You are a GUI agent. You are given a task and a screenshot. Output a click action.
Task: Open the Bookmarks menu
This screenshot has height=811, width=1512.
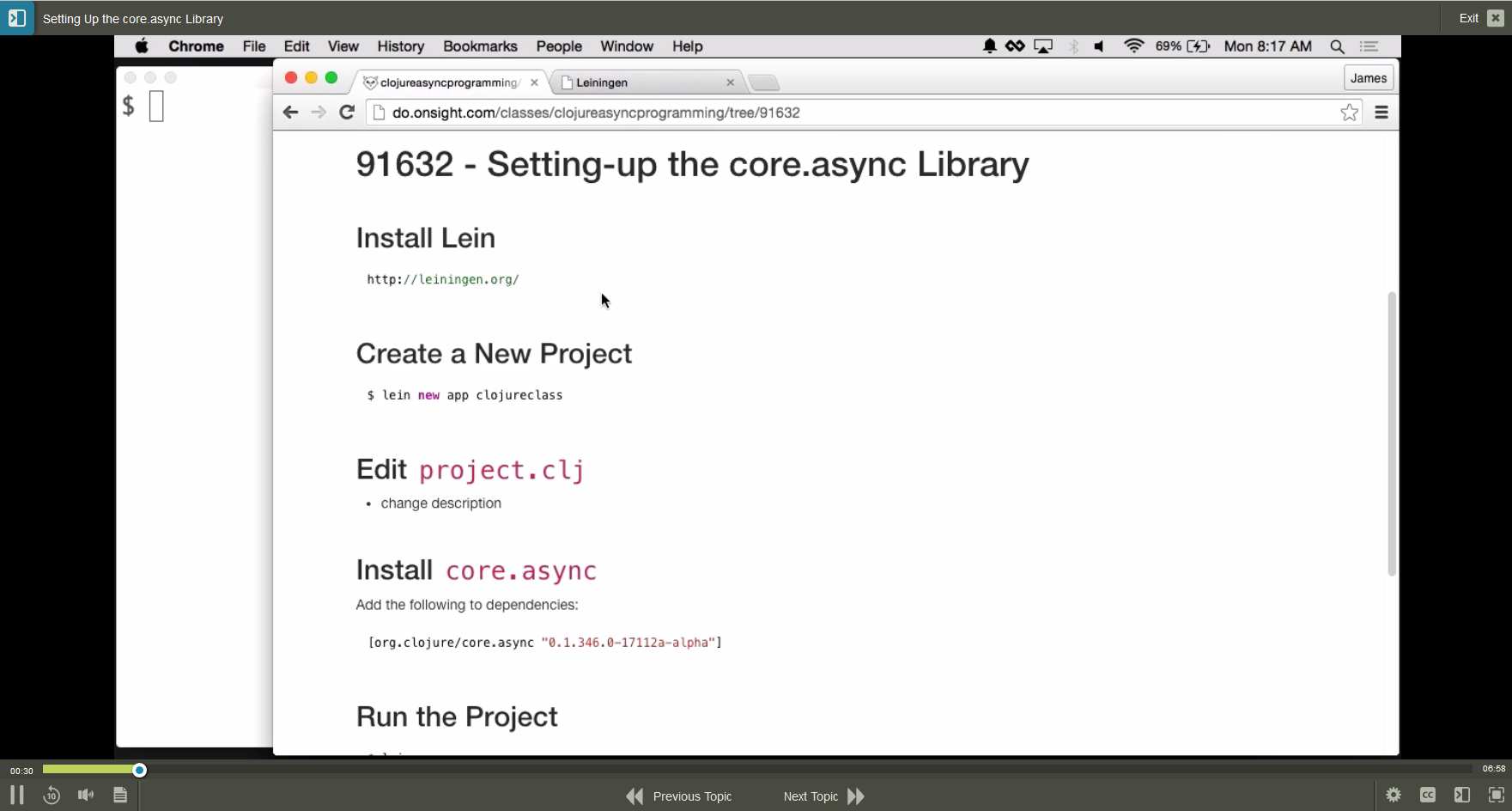(x=480, y=46)
